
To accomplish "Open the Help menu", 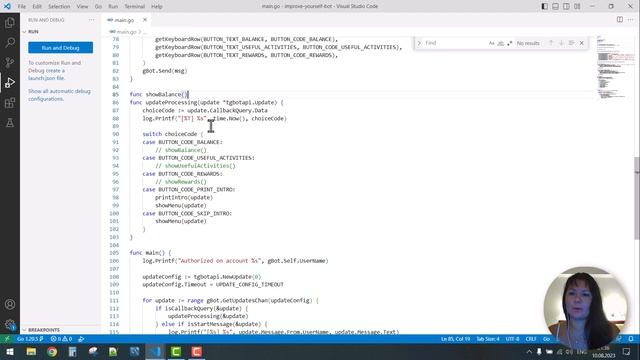I will 157,6.
